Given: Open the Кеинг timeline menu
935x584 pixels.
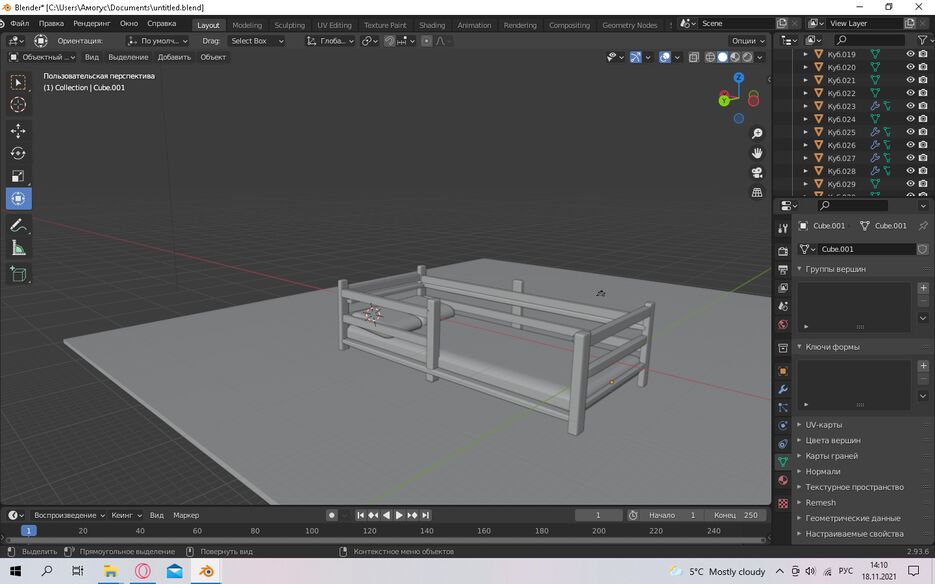Looking at the screenshot, I should pyautogui.click(x=126, y=515).
